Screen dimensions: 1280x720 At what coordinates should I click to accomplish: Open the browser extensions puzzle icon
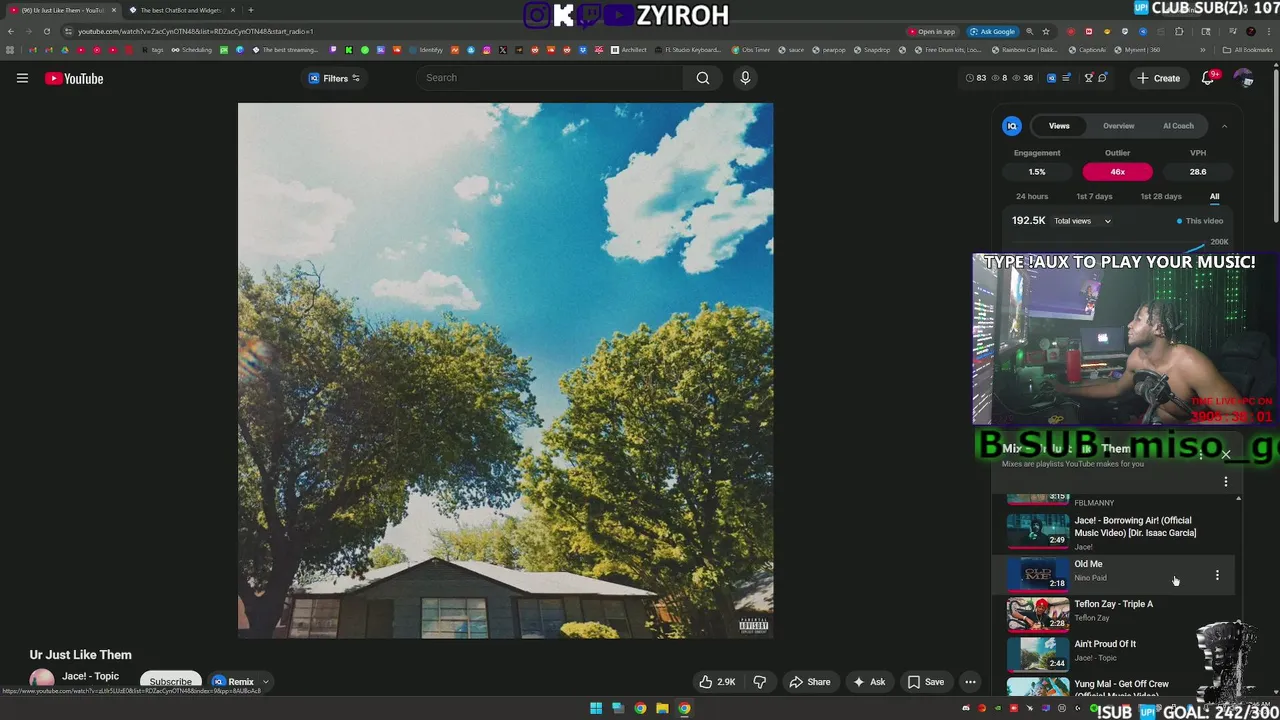(x=1179, y=31)
